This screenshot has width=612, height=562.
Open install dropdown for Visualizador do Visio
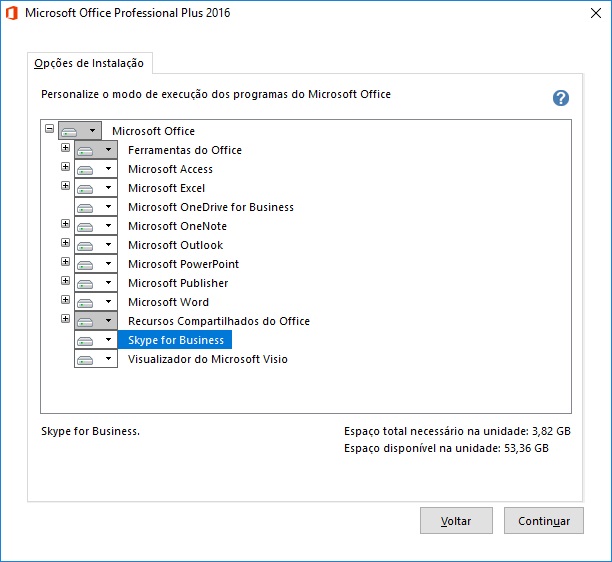(x=96, y=359)
